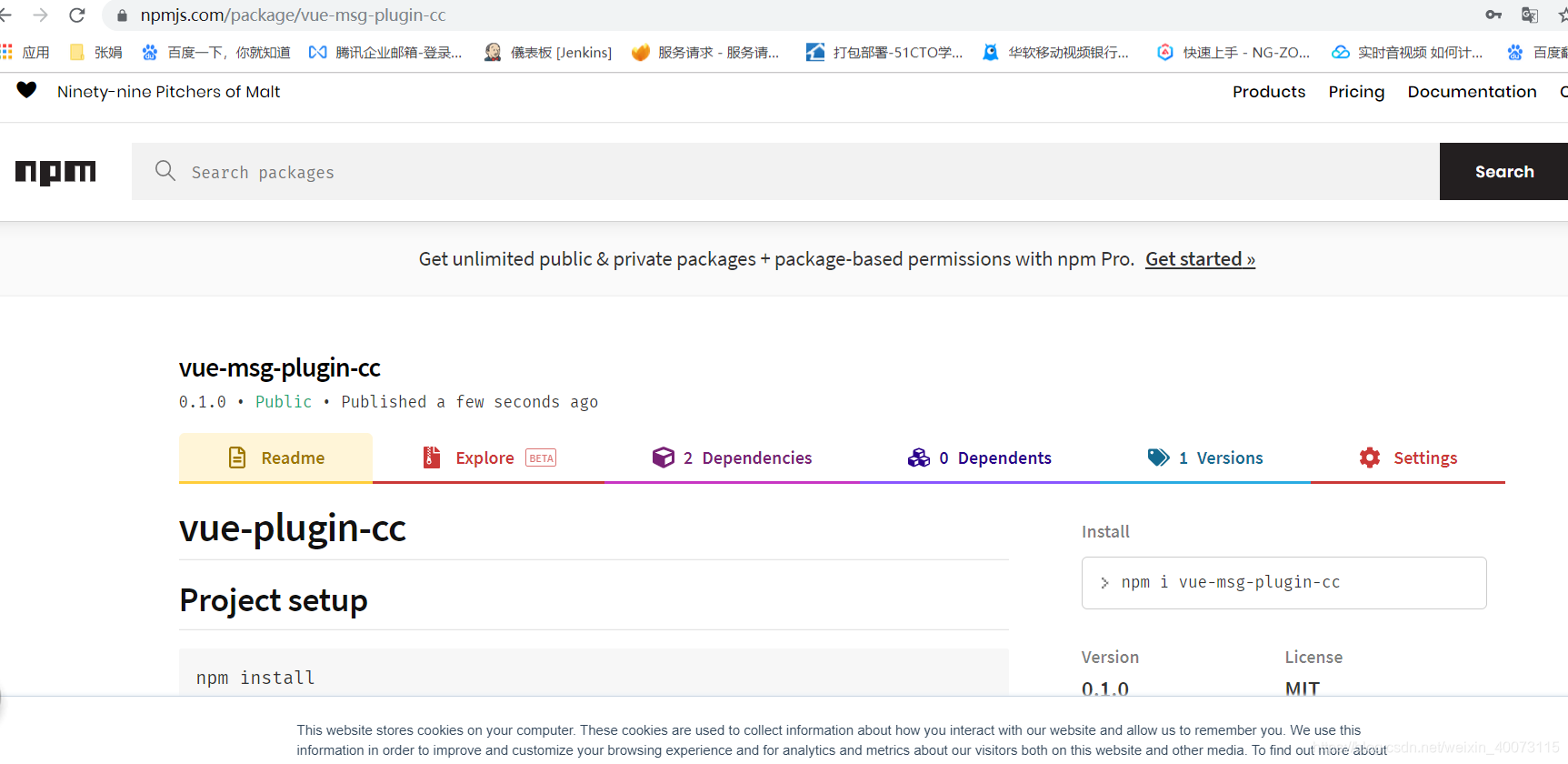
Task: Open the 腾讯企业邮箱 bookmark
Action: [385, 52]
